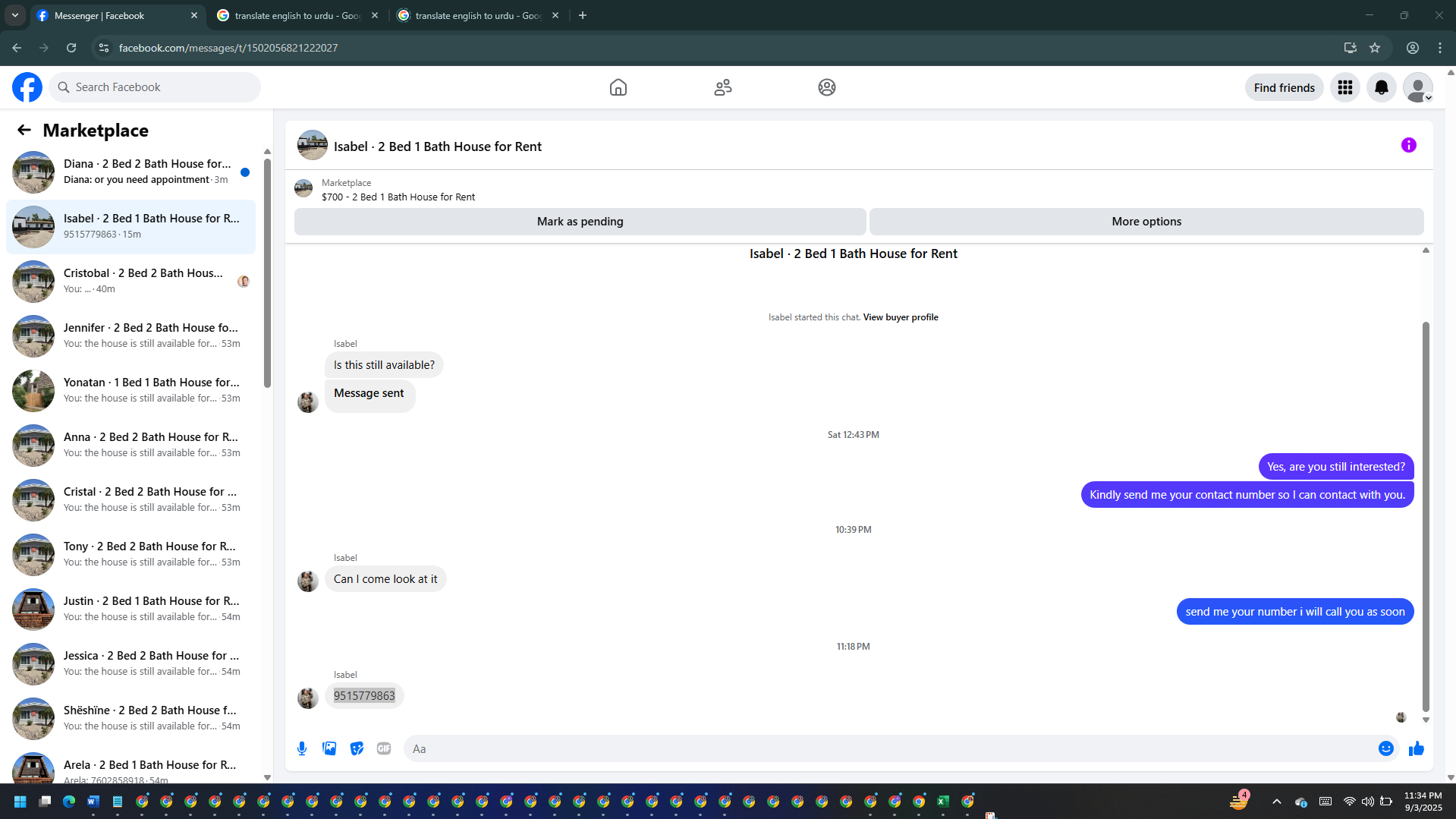Open the tab search dropdown arrow
Image resolution: width=1456 pixels, height=819 pixels.
[x=15, y=15]
